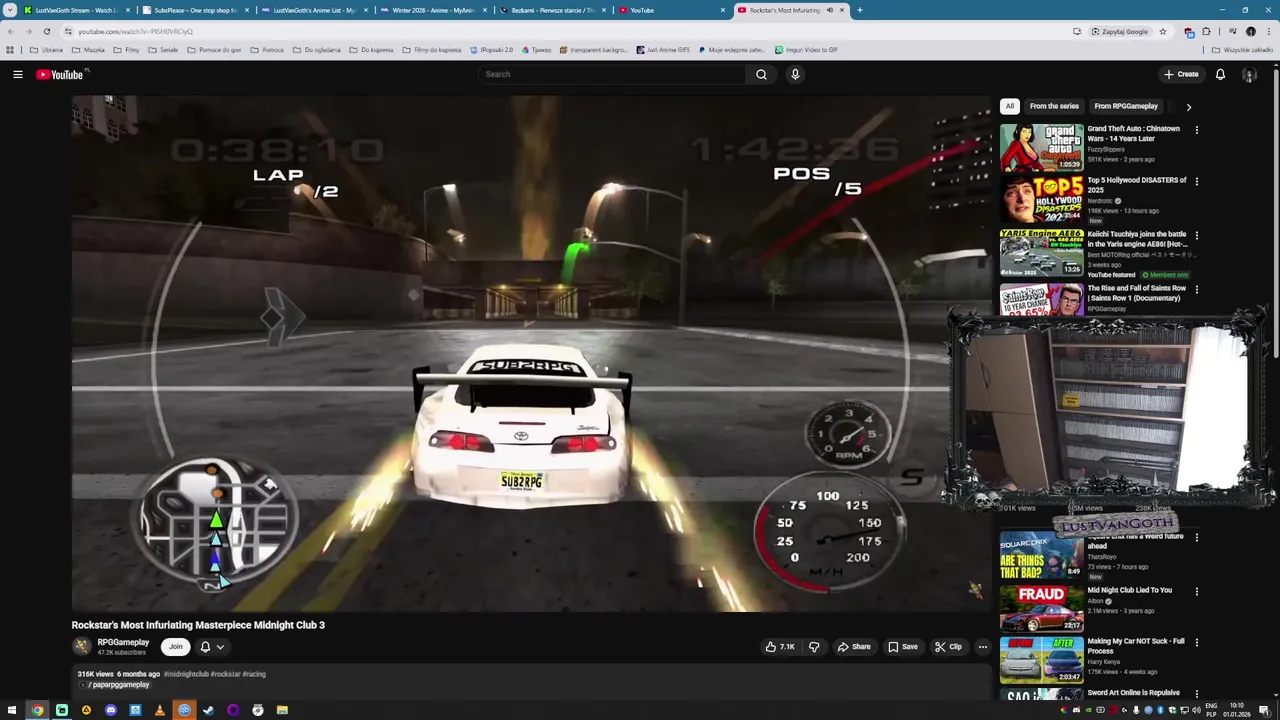Open File Explorer from the taskbar
Screen dimensions: 1280x720
[282, 710]
